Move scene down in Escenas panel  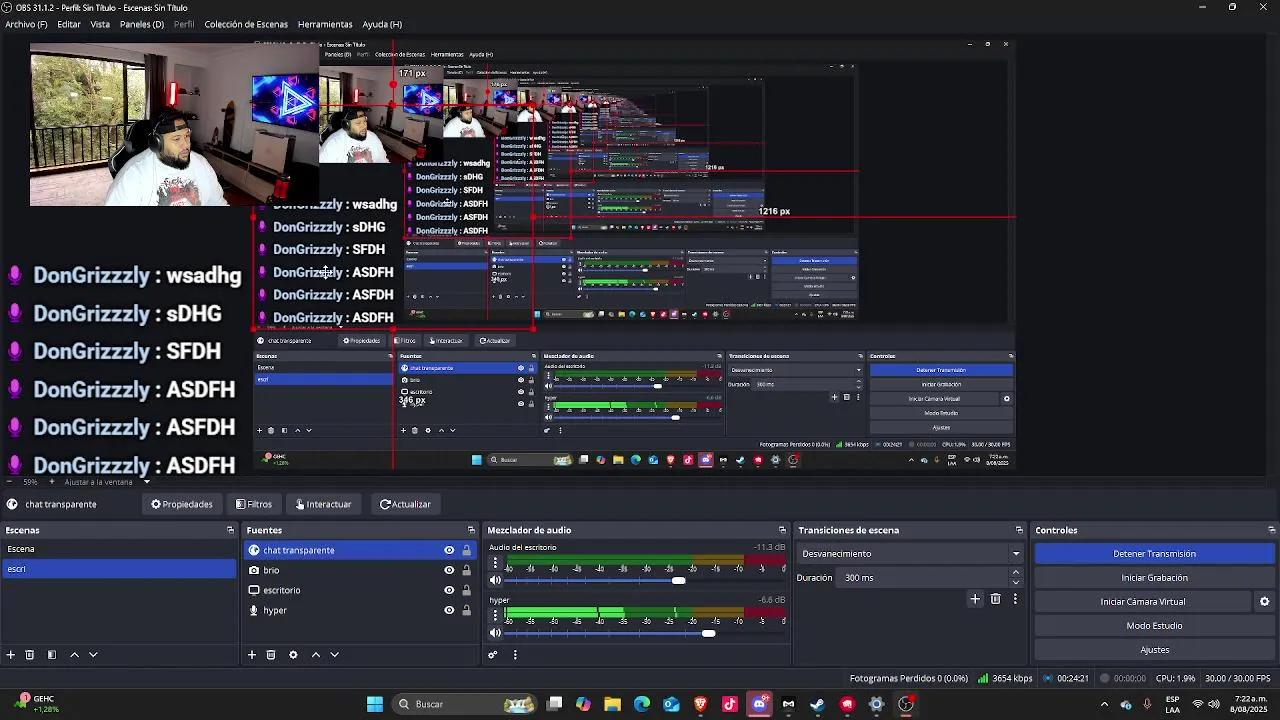coord(93,655)
